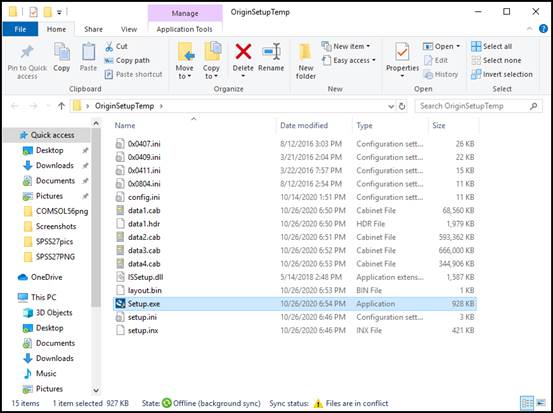Click the Manage contextual tab
553x413 pixels.
185,13
